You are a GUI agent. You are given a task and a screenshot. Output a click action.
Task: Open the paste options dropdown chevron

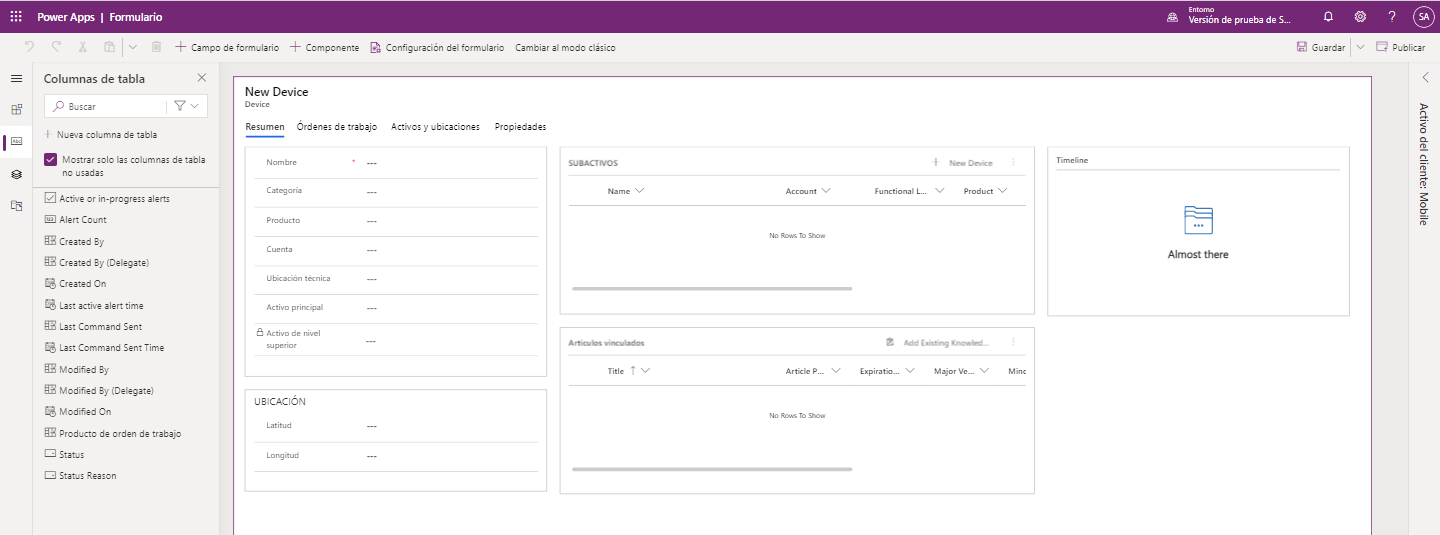(133, 47)
